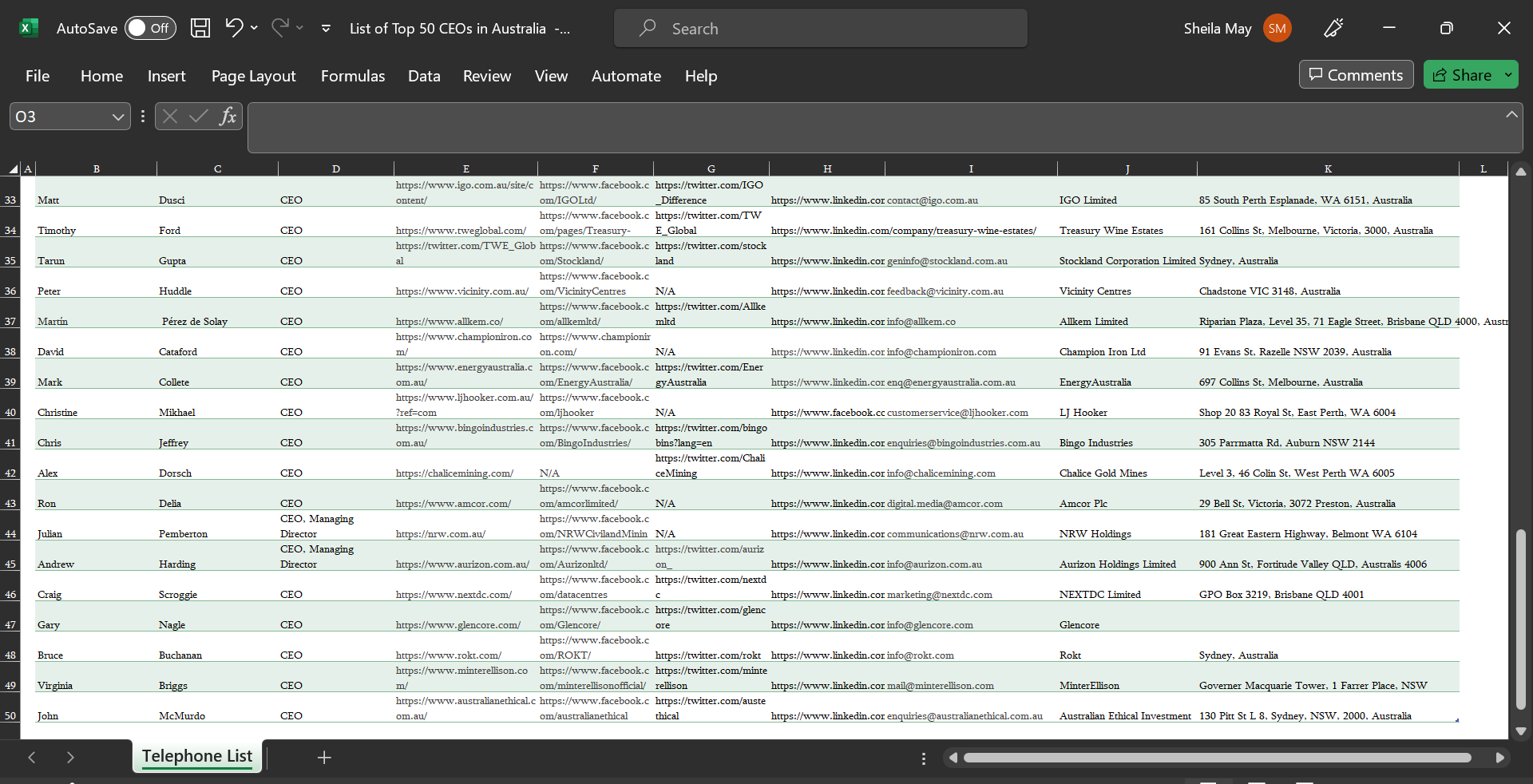Click the sheet tab bar options dots
This screenshot has width=1533, height=784.
click(924, 758)
